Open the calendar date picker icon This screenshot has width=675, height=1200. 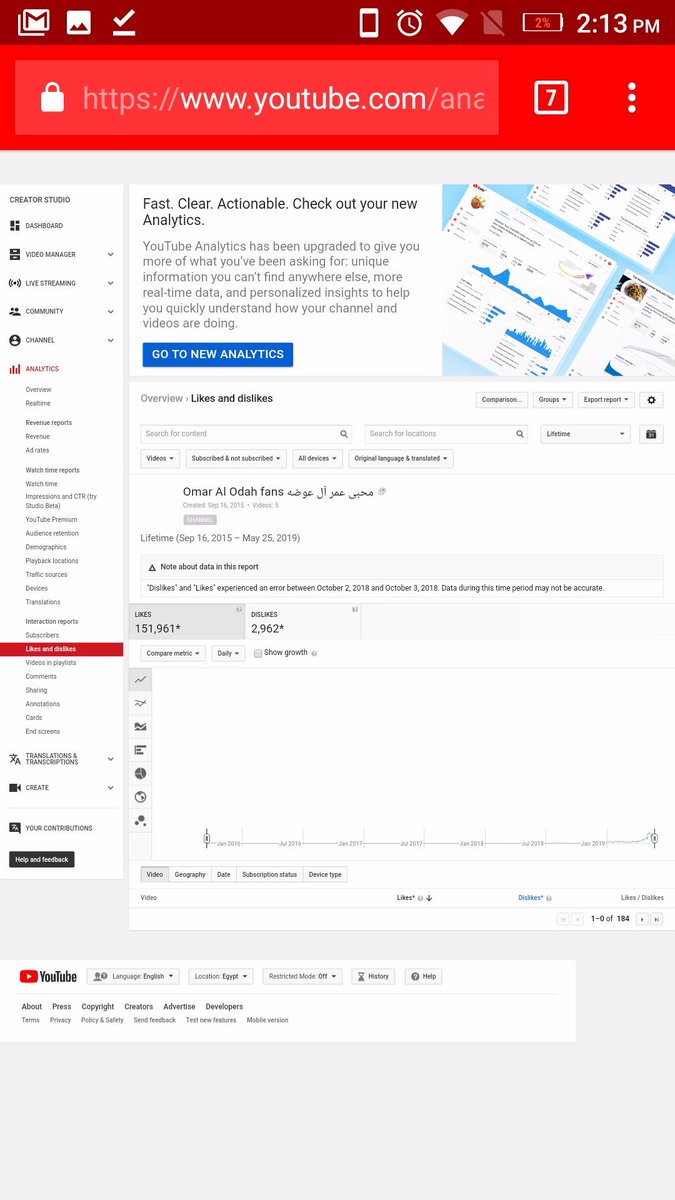tap(651, 434)
